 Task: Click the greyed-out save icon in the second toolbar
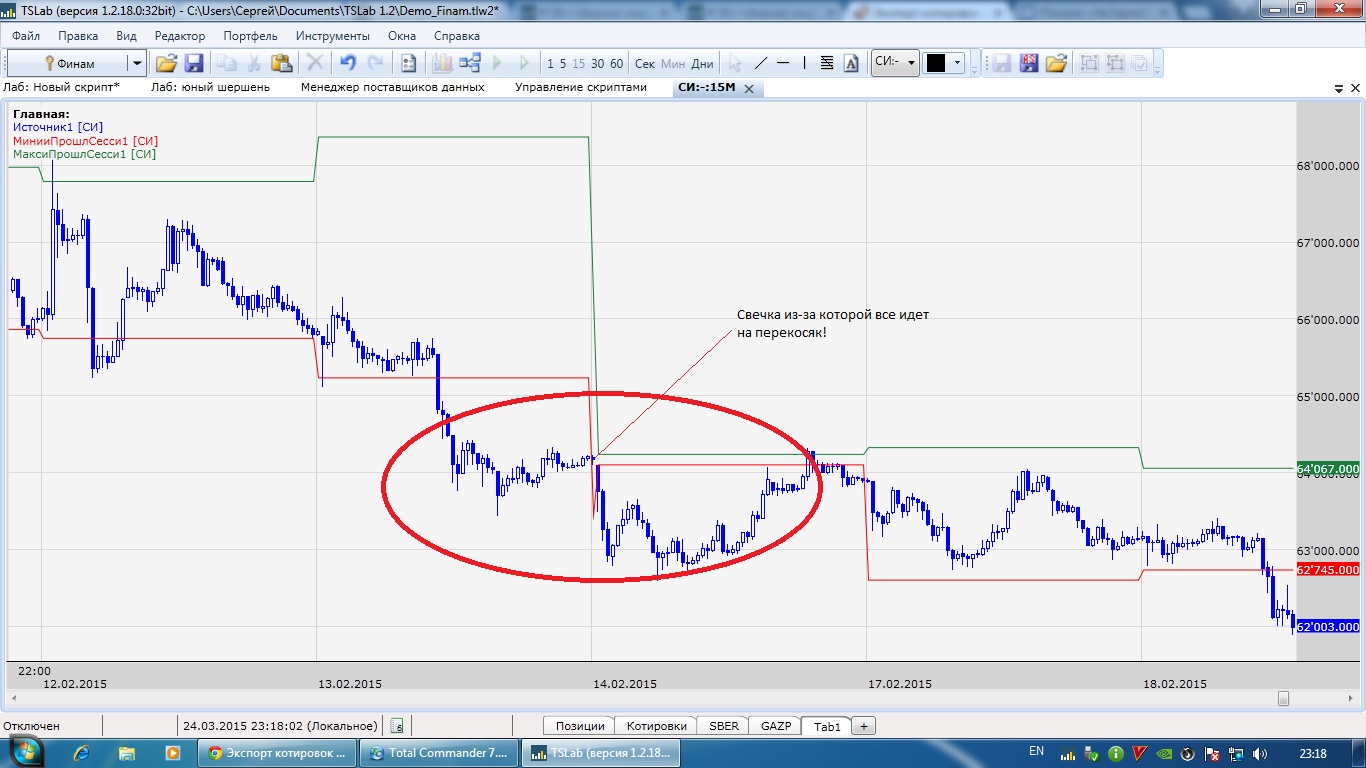(x=1002, y=63)
